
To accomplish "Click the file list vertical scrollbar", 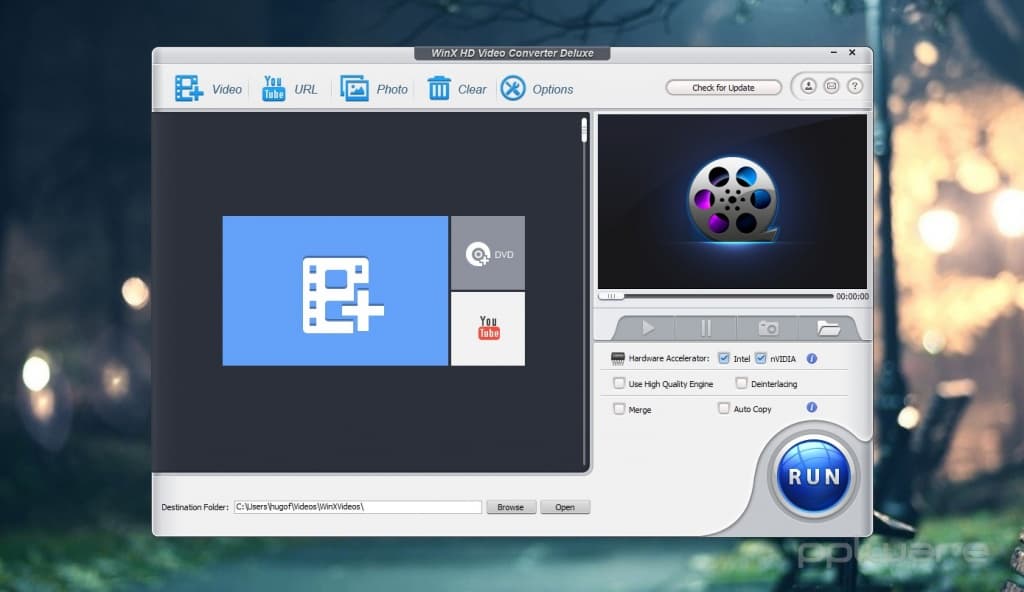I will point(584,291).
